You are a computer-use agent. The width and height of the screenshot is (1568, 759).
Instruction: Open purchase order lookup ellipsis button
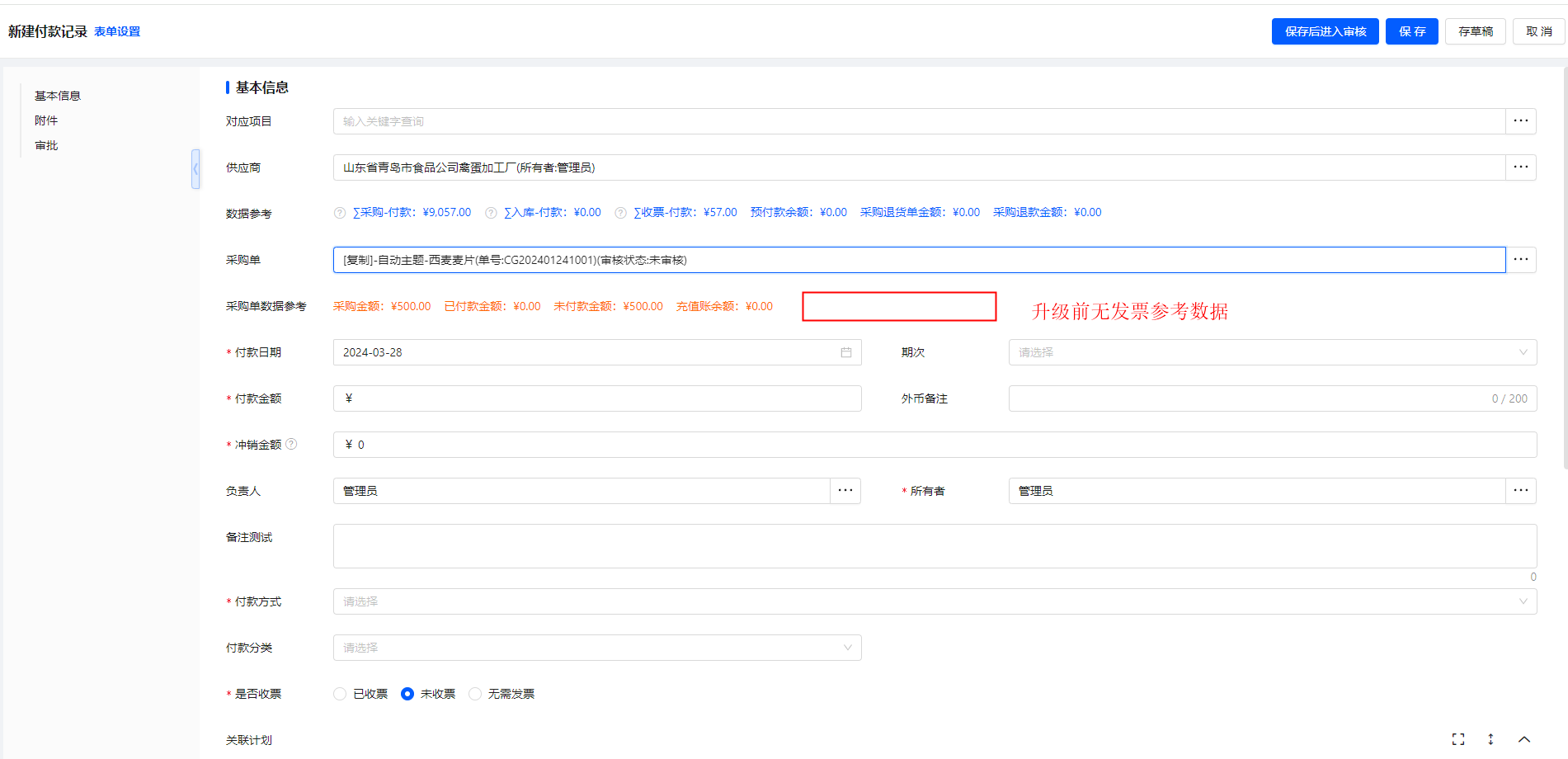[1521, 260]
